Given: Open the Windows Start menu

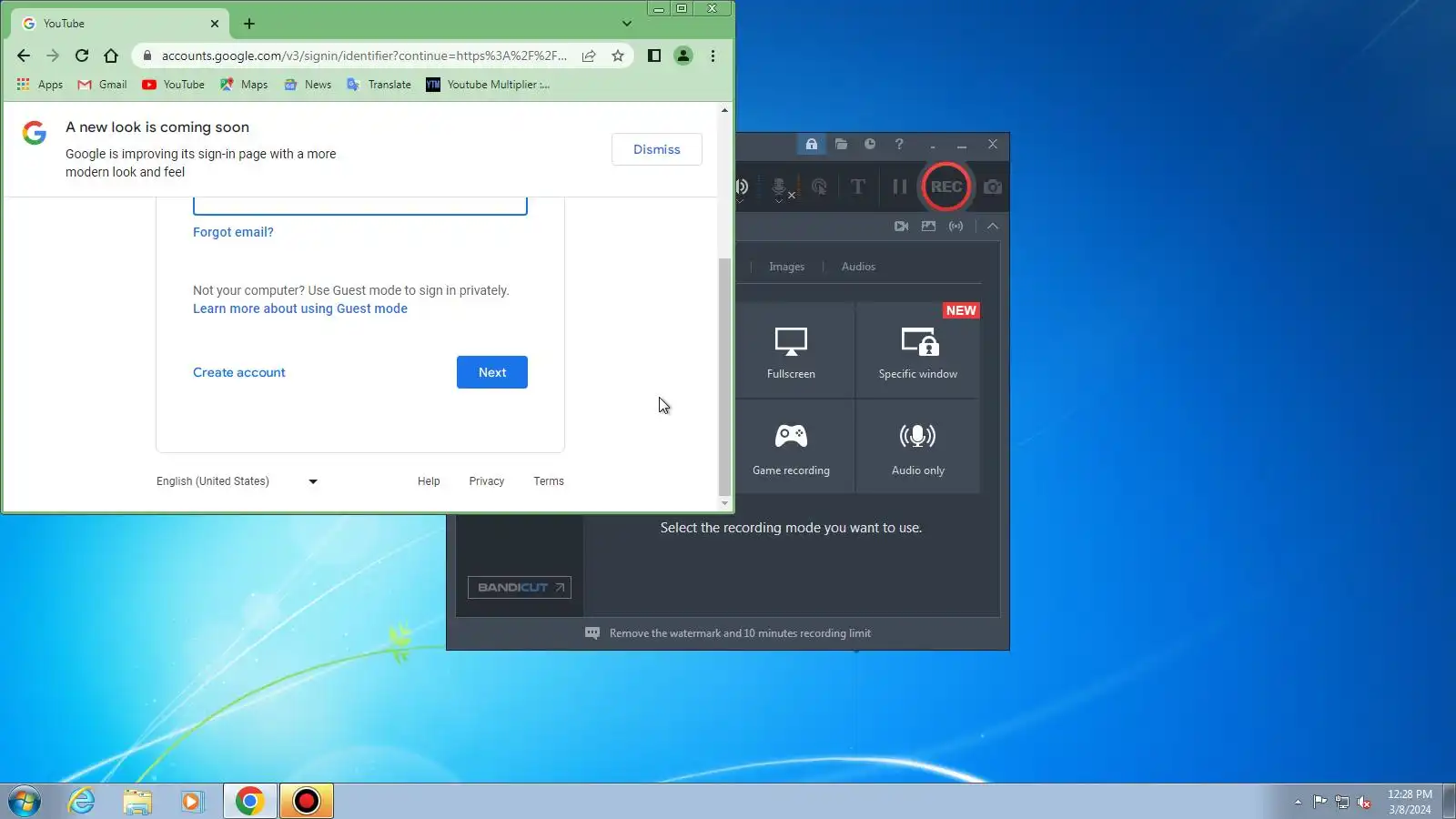Looking at the screenshot, I should pyautogui.click(x=25, y=801).
